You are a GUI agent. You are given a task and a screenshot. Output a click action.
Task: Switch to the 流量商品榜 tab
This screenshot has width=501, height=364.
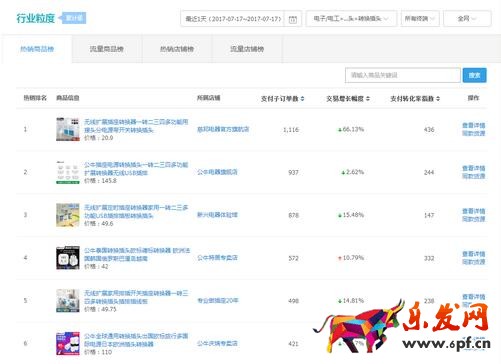[107, 49]
